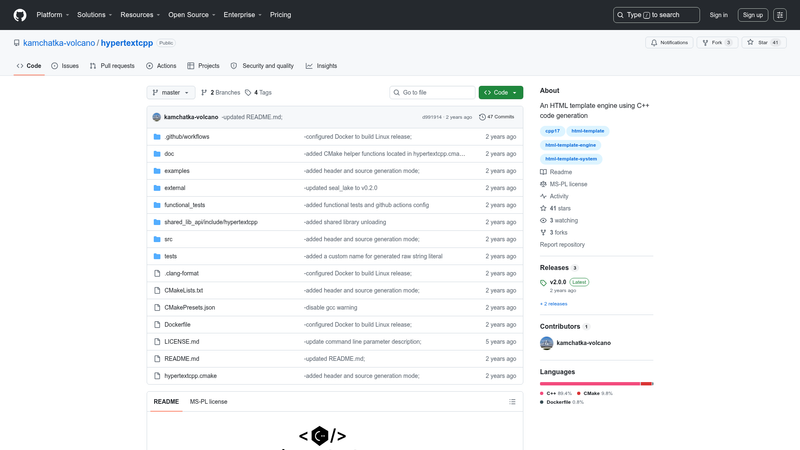Expand the Enterprise menu
Screen dimensions: 800x450
[242, 15]
